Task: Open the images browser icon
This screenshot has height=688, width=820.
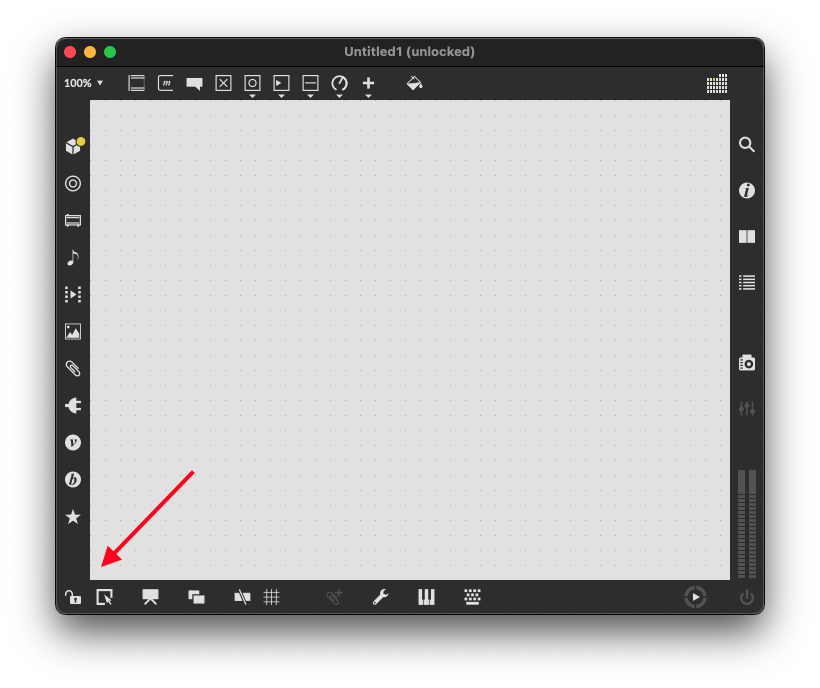Action: [73, 331]
